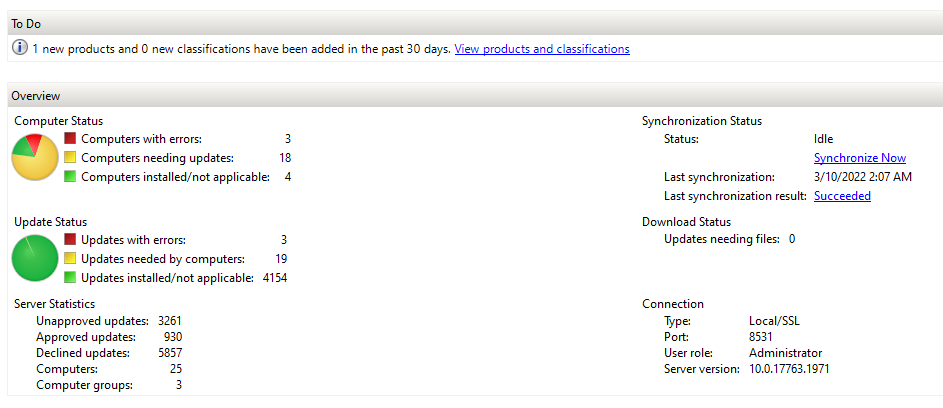Image resolution: width=943 pixels, height=408 pixels.
Task: Open the Succeeded synchronization result link
Action: click(x=842, y=196)
